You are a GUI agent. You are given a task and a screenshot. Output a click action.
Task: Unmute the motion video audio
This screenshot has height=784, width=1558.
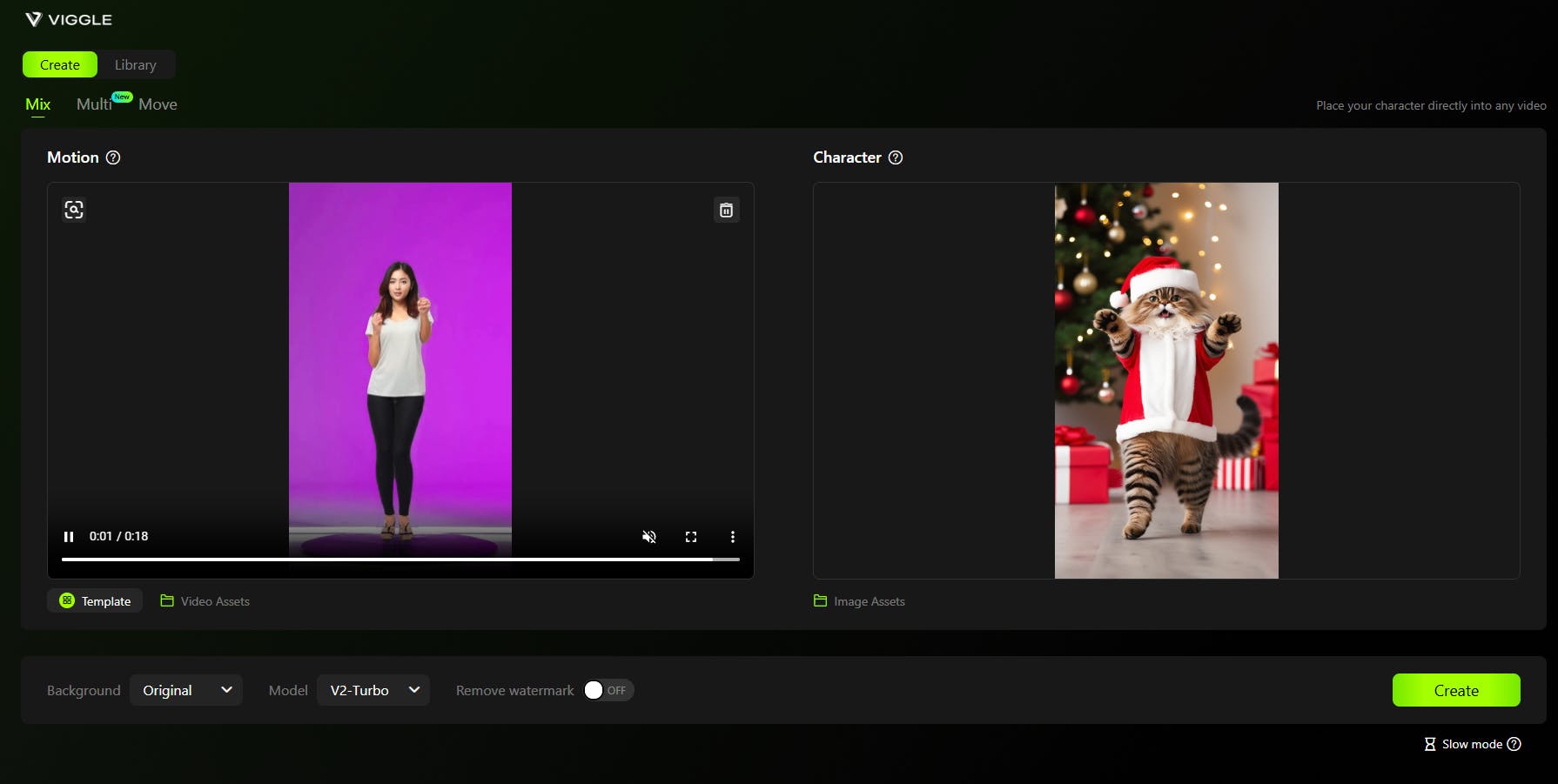click(x=648, y=537)
